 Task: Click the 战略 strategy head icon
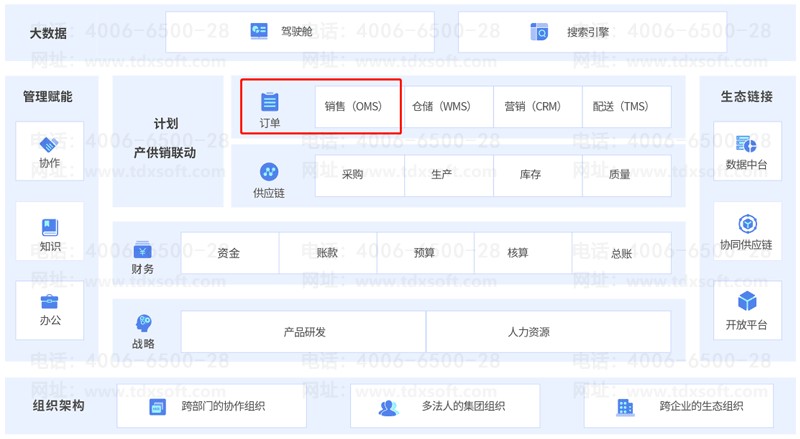coord(143,324)
